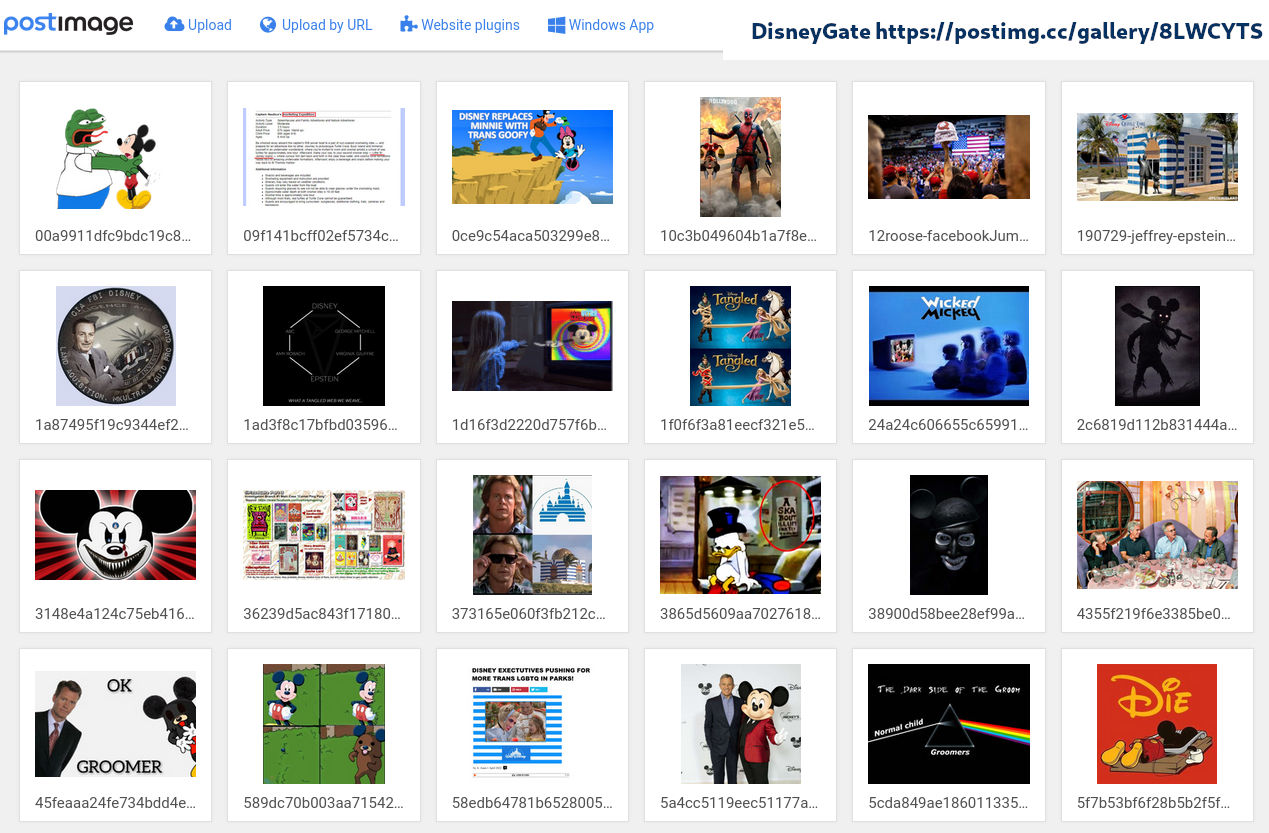The height and width of the screenshot is (833, 1269).
Task: Click filename '36239d5ac843f17180…'
Action: point(321,614)
